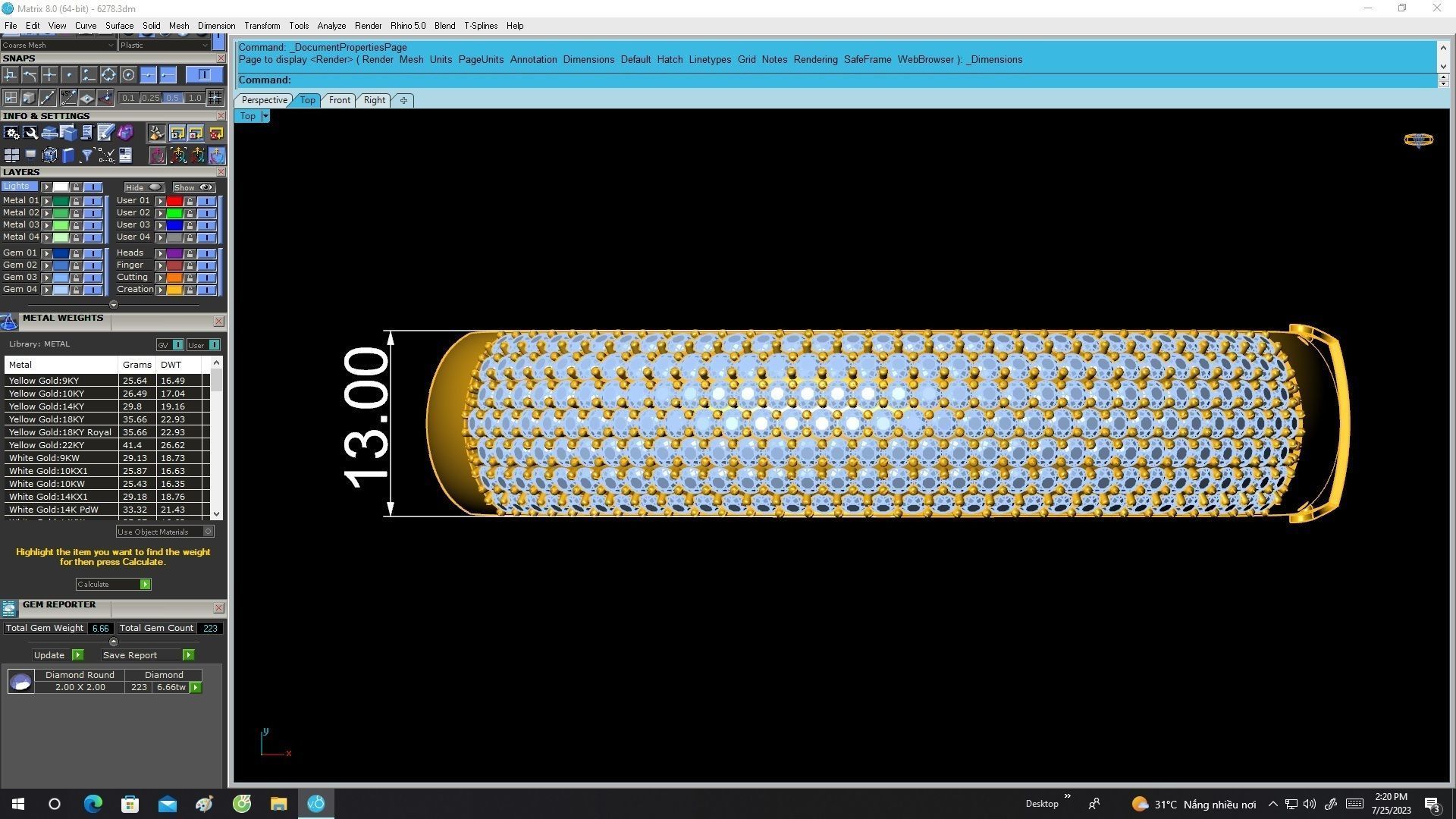Click the Save Report button
This screenshot has height=819, width=1456.
tap(148, 655)
